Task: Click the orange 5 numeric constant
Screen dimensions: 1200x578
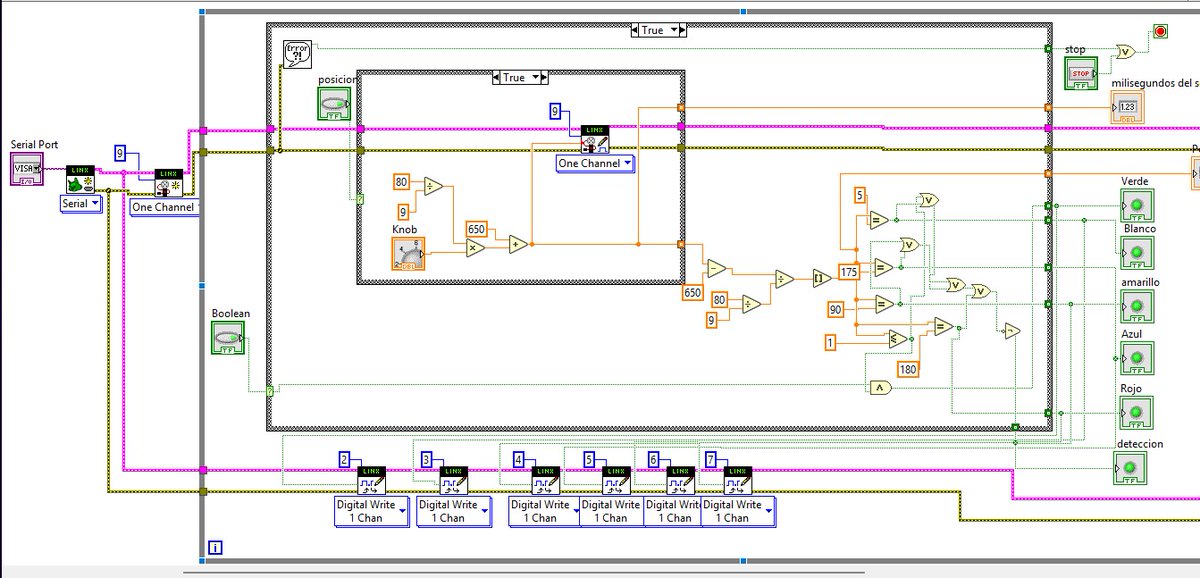Action: point(859,194)
